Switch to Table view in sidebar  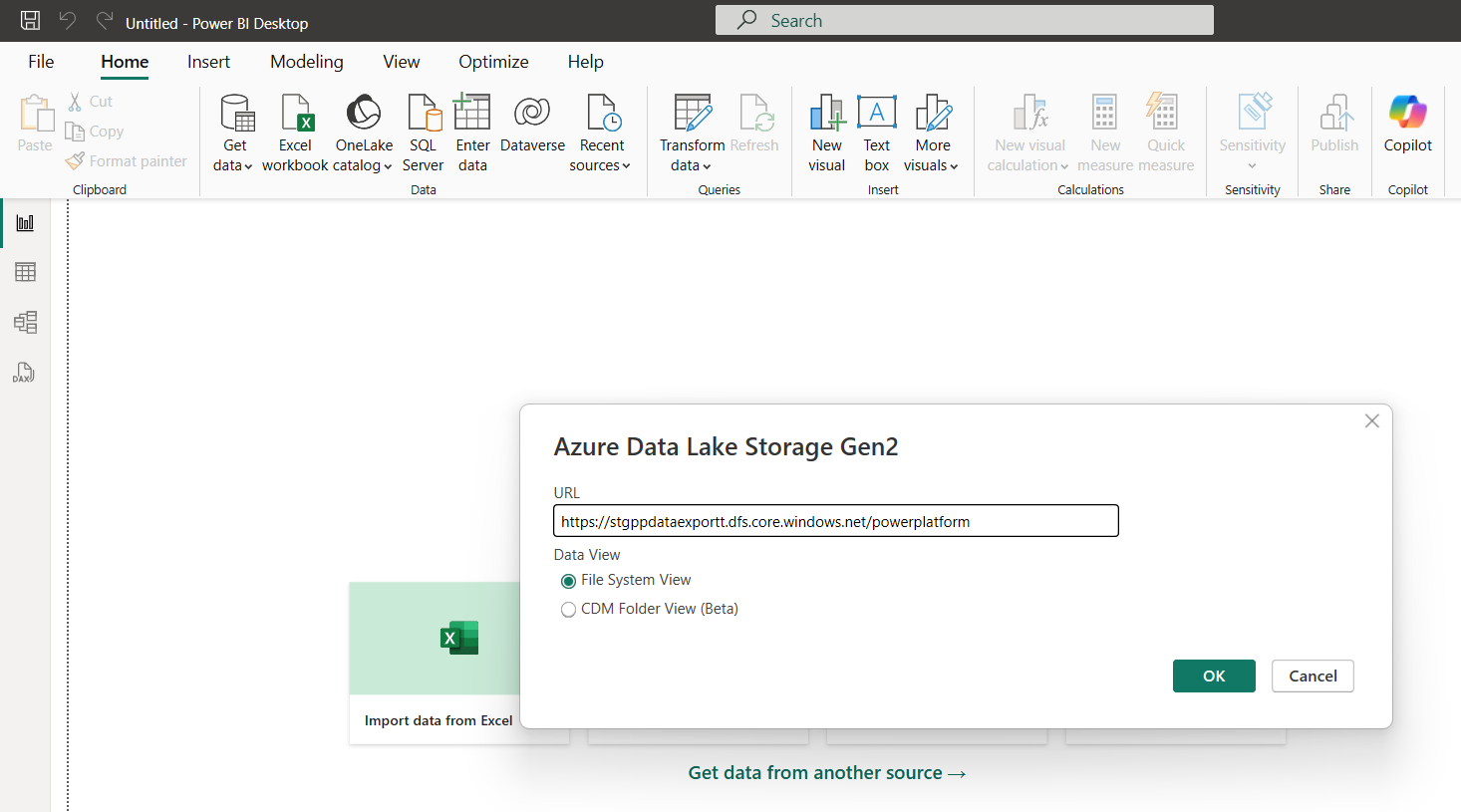(25, 272)
